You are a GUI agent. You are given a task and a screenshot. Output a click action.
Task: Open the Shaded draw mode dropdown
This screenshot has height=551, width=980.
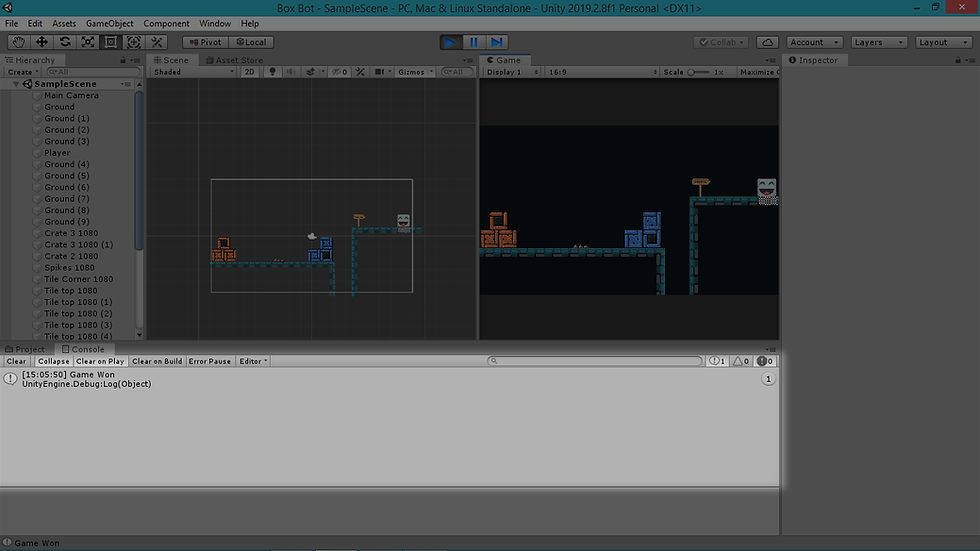coord(194,72)
